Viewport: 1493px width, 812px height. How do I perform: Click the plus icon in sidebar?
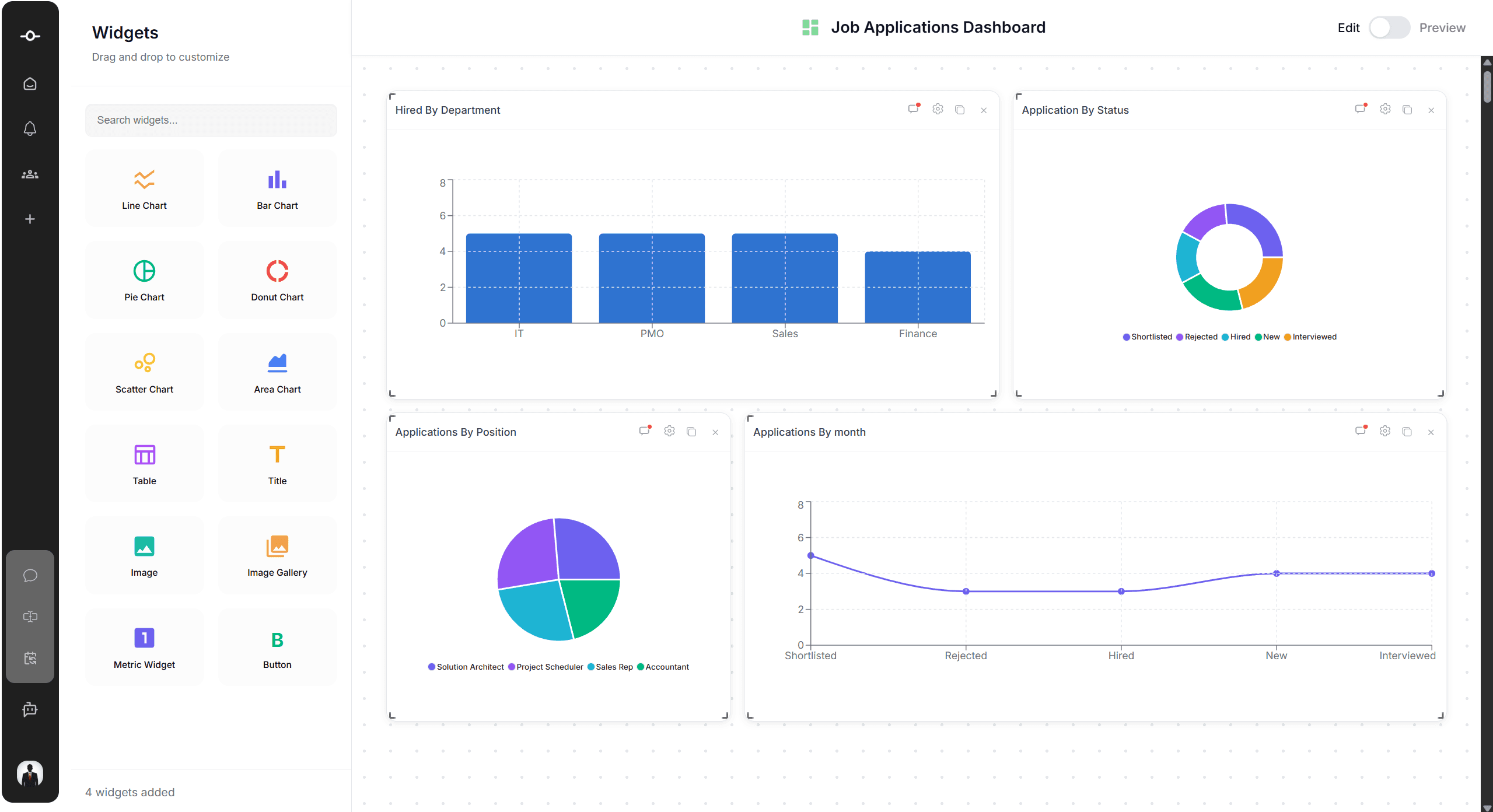tap(30, 219)
